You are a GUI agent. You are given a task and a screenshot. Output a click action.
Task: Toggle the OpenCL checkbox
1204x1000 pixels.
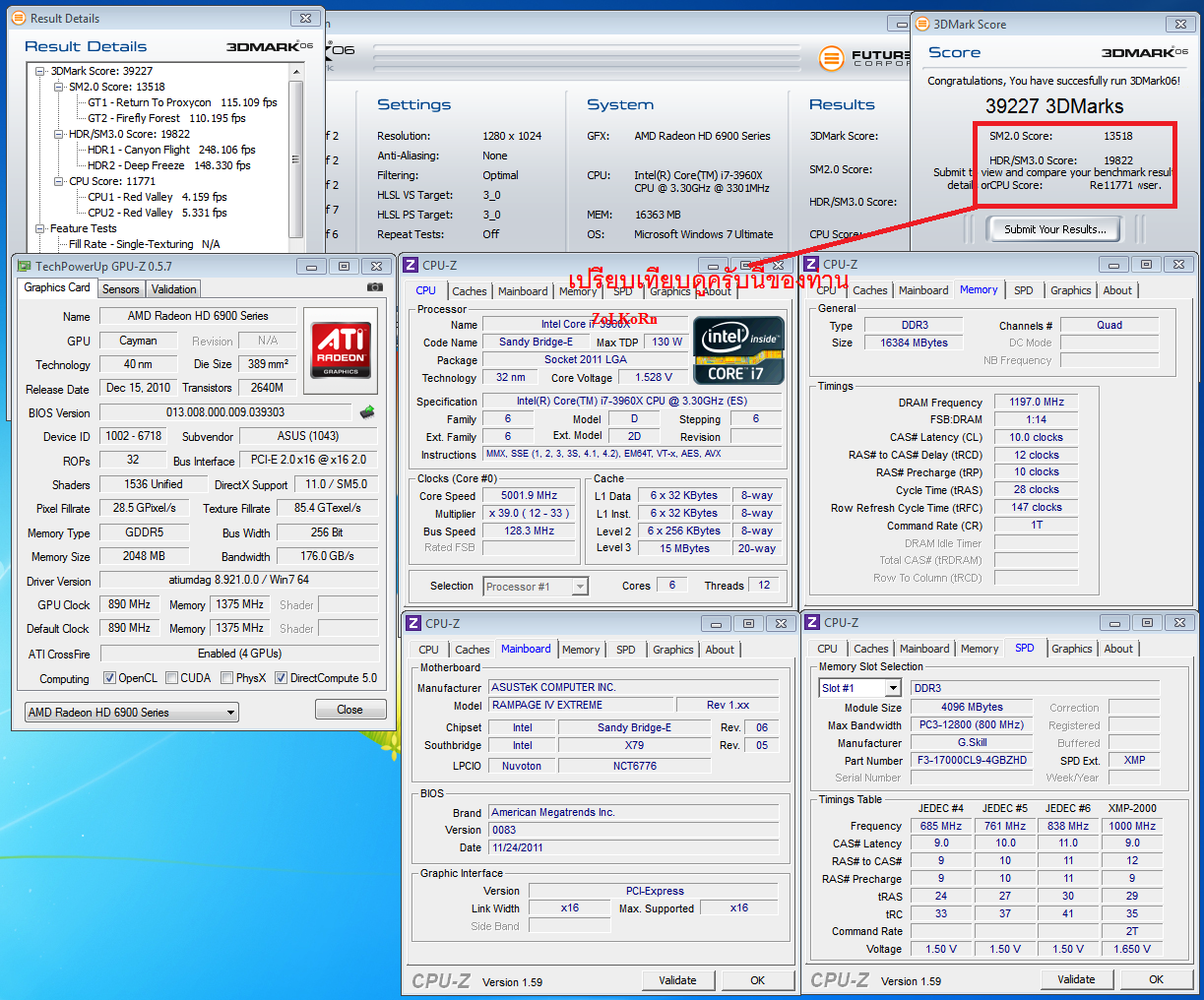coord(110,678)
